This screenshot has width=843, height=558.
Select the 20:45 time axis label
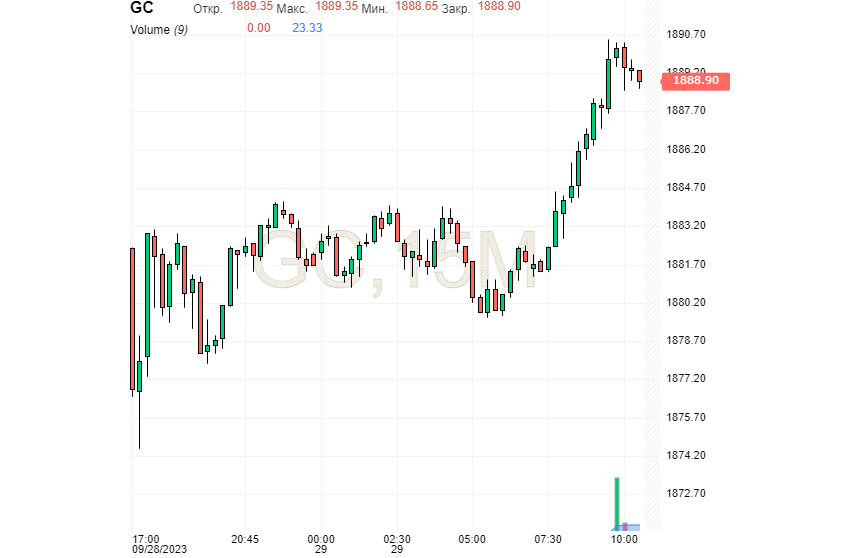click(x=245, y=538)
